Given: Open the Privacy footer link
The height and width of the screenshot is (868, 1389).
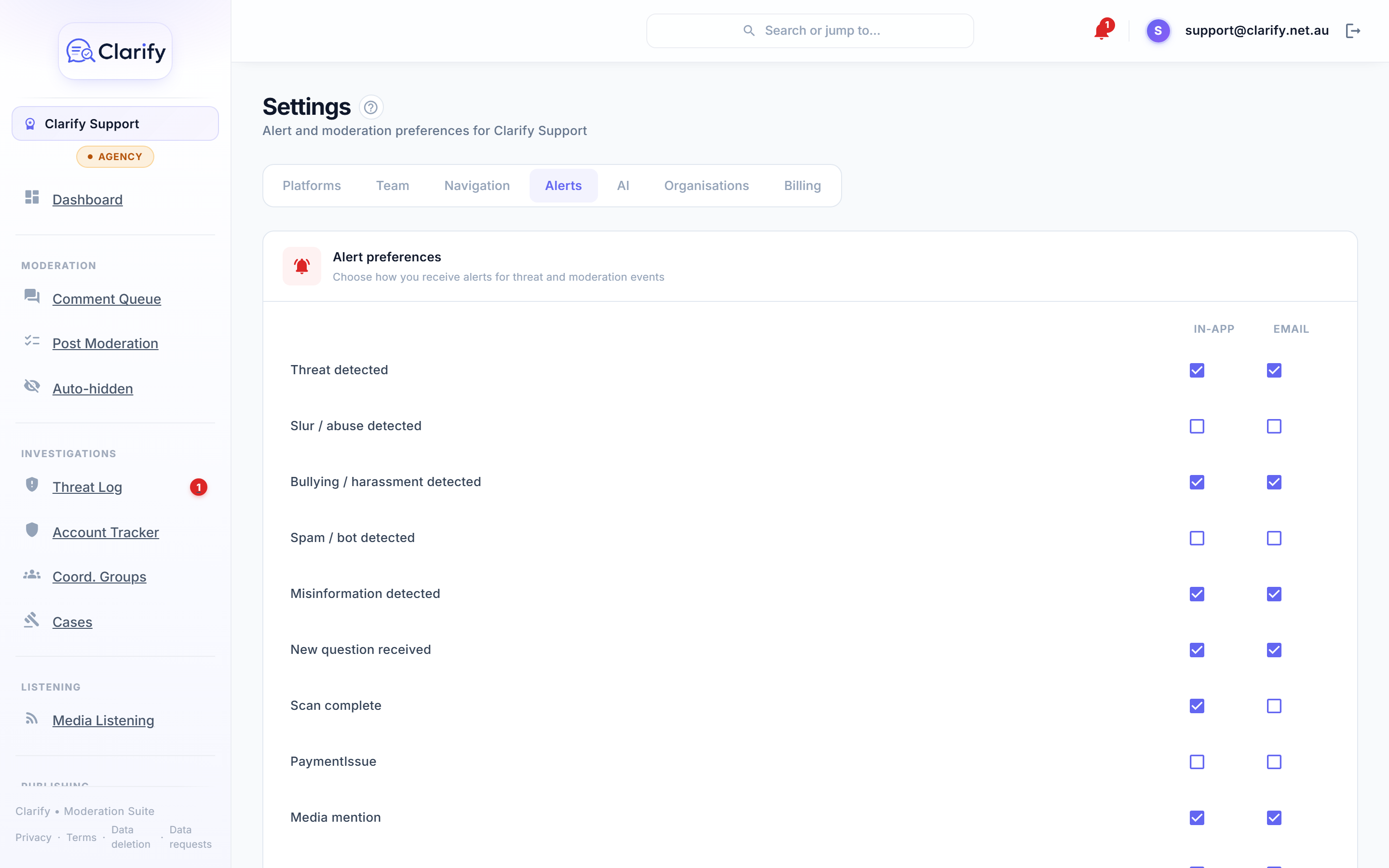Looking at the screenshot, I should point(33,838).
